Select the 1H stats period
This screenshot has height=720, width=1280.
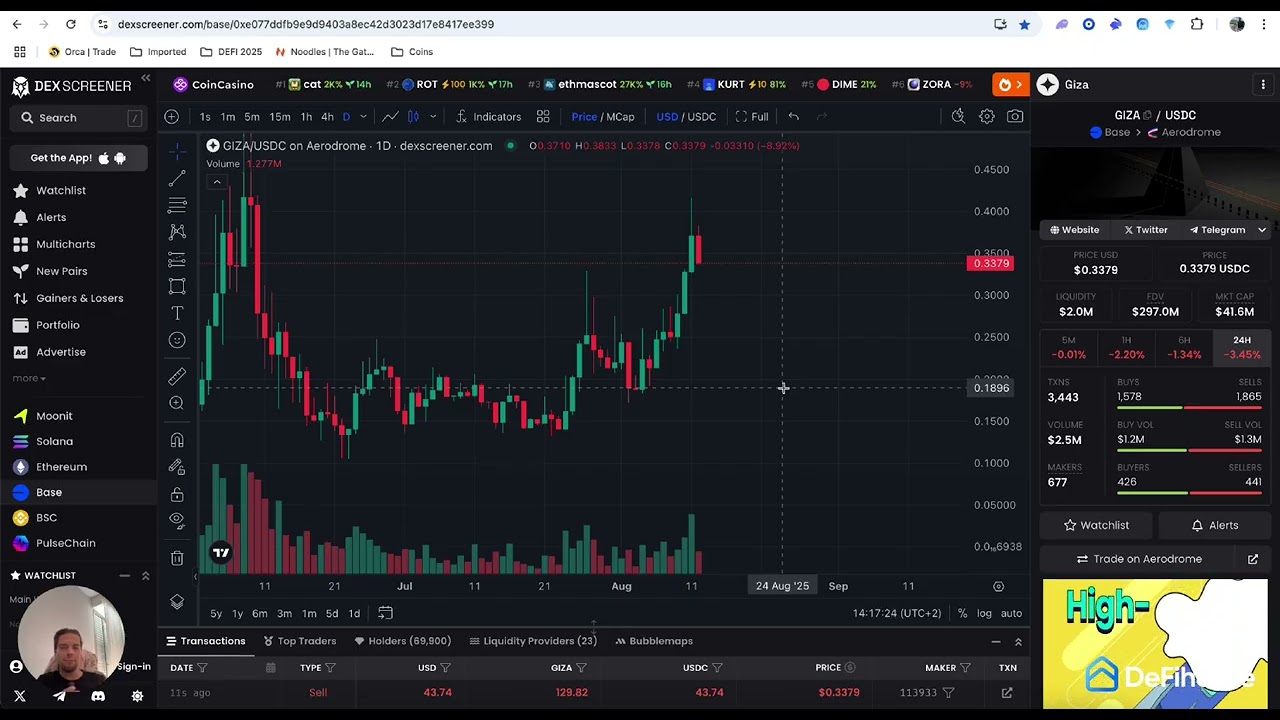[x=1126, y=348]
